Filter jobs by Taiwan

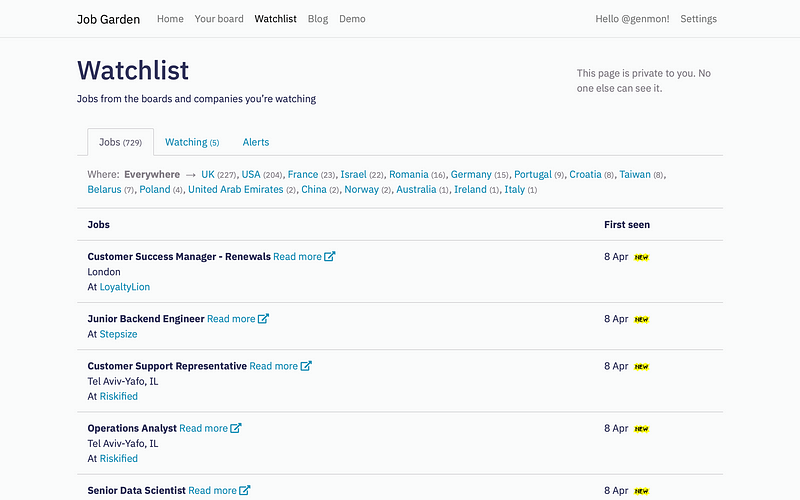click(635, 174)
